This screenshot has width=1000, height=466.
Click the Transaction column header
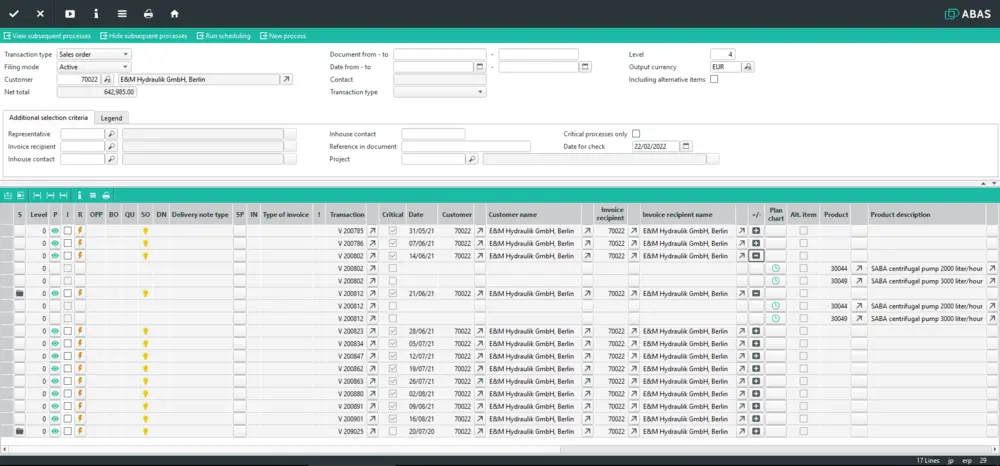(x=347, y=215)
